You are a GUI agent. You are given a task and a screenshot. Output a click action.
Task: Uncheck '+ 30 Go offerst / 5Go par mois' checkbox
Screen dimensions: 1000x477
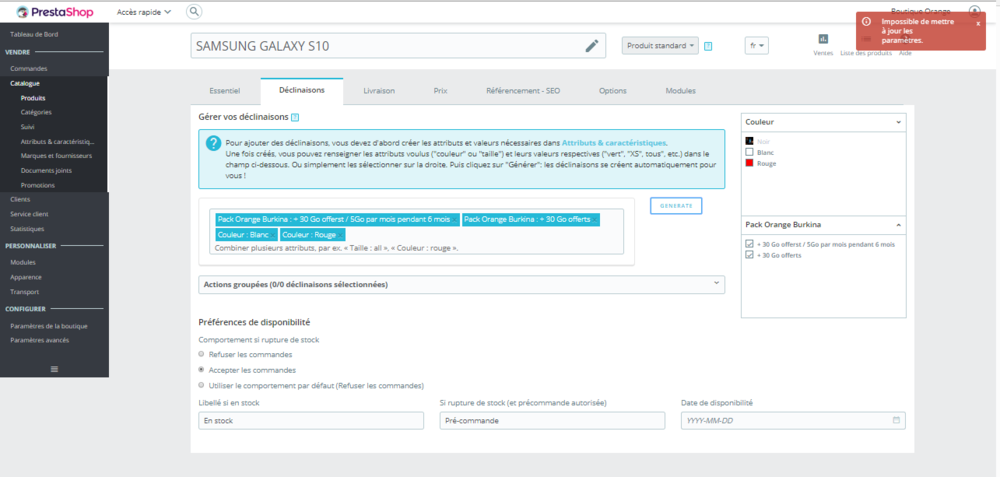tap(749, 244)
